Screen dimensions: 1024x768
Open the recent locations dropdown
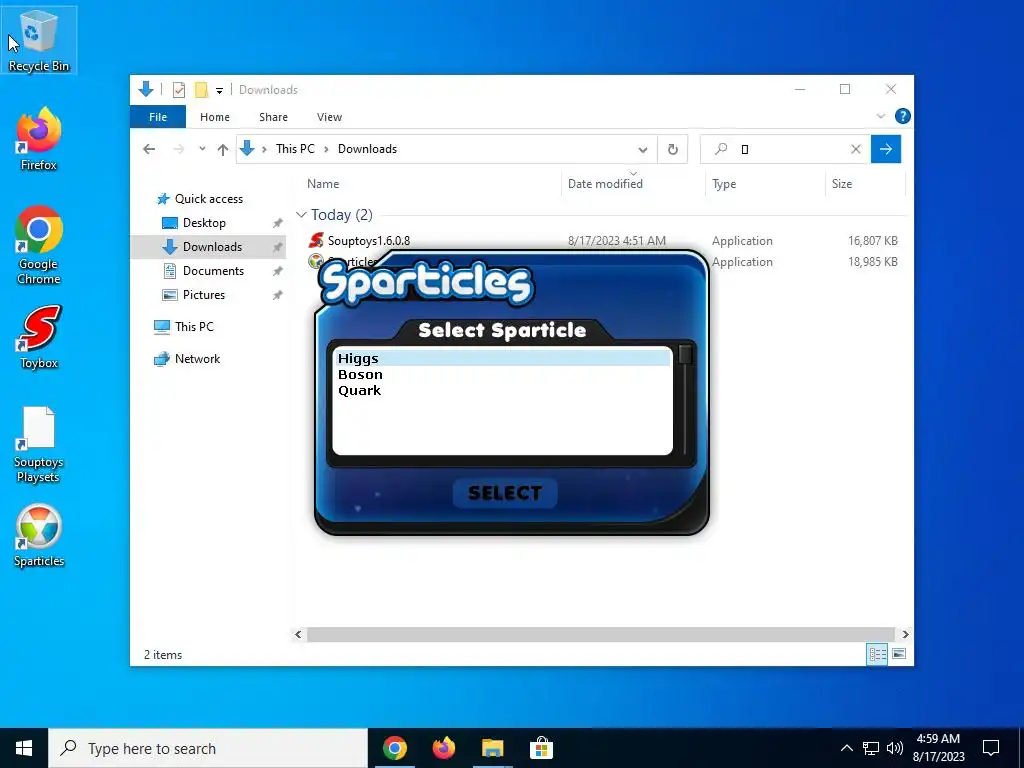202,150
